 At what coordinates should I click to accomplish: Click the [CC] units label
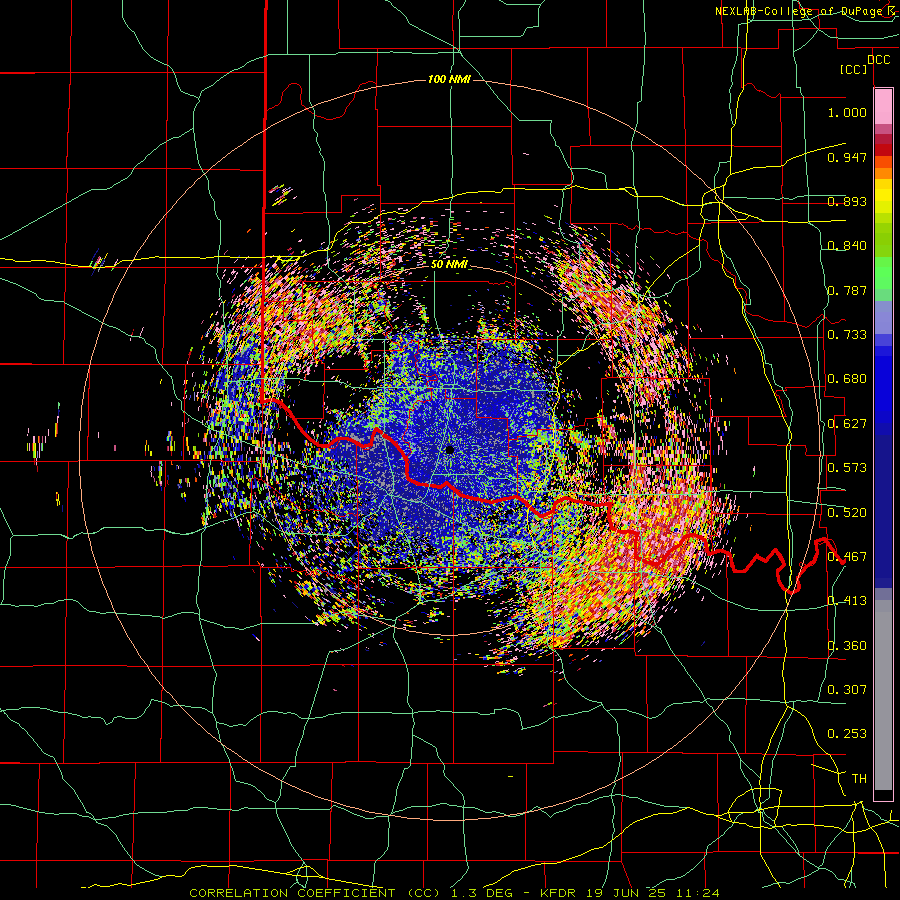[x=854, y=69]
